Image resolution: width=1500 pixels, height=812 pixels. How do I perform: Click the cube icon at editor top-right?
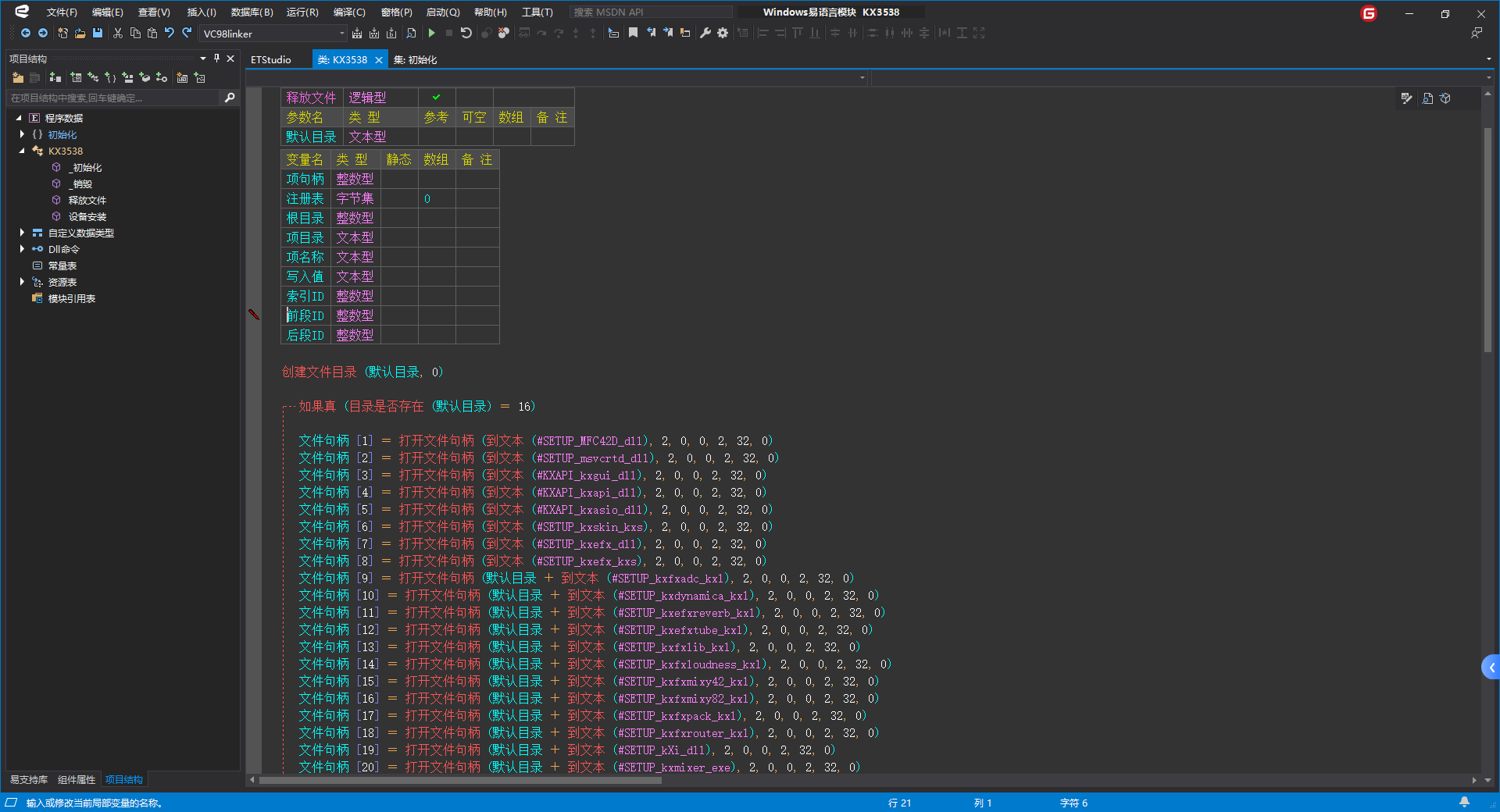1445,98
